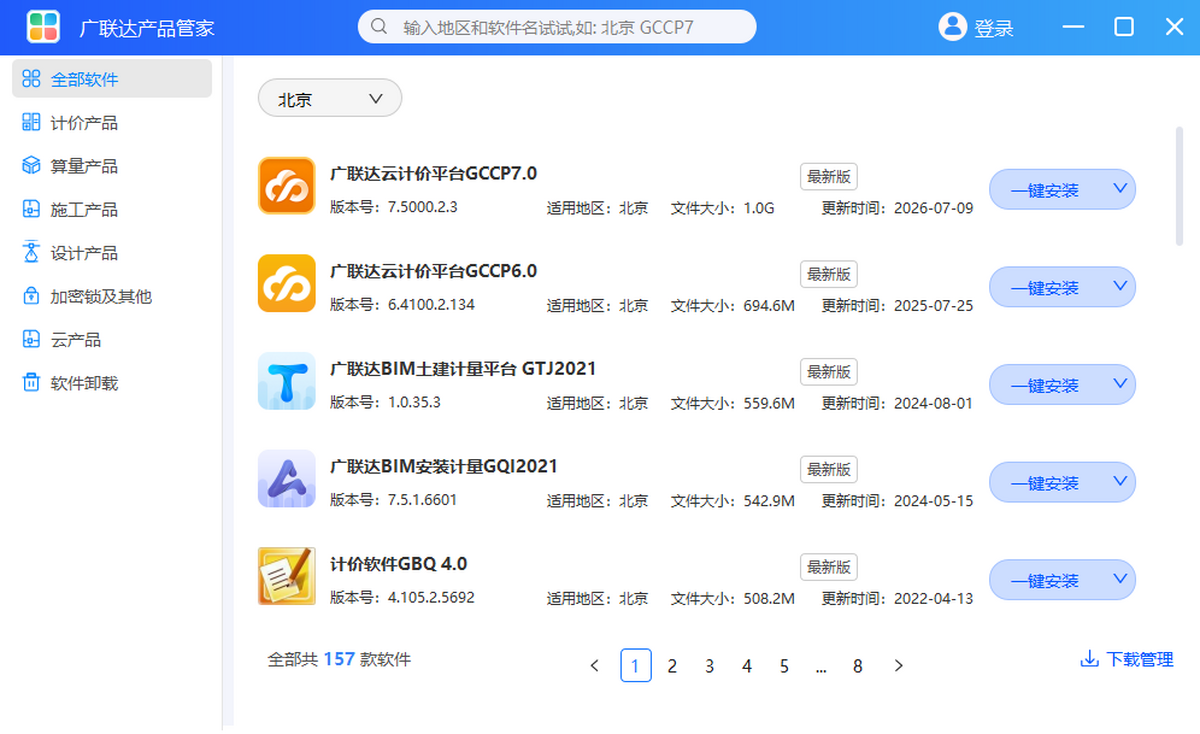Click the search magnifier icon
The width and height of the screenshot is (1200, 734).
pos(379,27)
